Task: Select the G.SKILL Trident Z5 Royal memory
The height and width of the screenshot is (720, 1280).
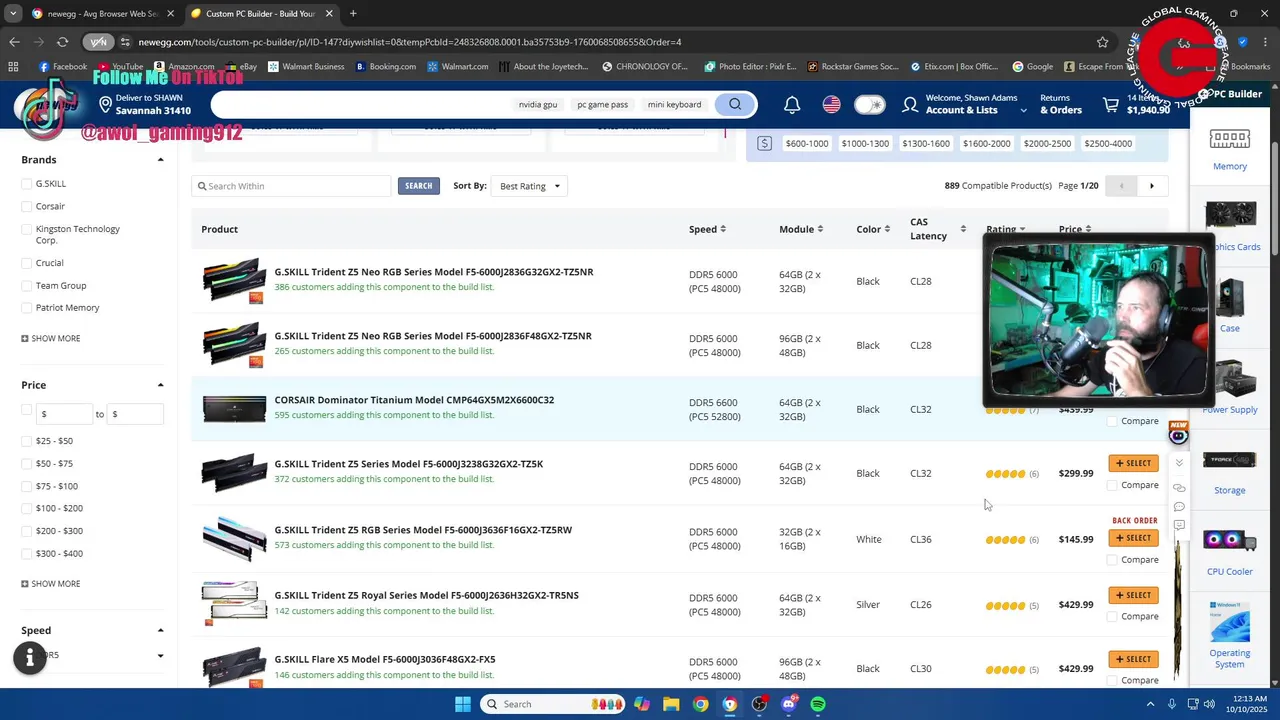Action: click(x=1133, y=595)
